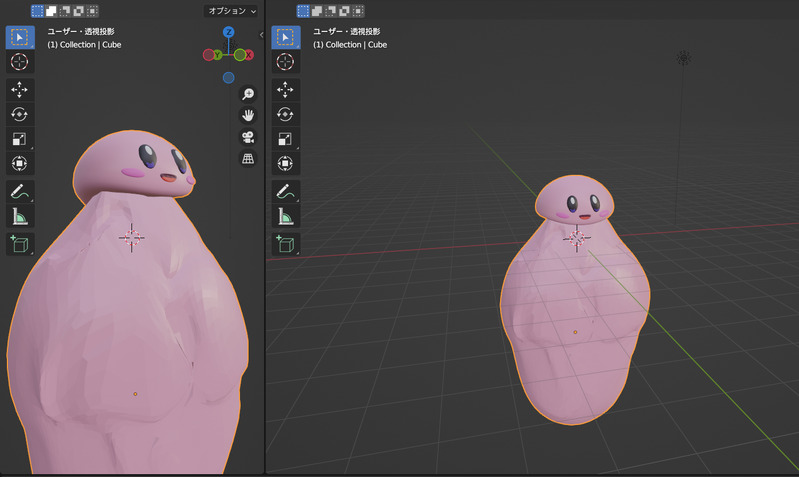Collapse sidebar with the small arrow near gizmo
The image size is (799, 477).
click(261, 35)
